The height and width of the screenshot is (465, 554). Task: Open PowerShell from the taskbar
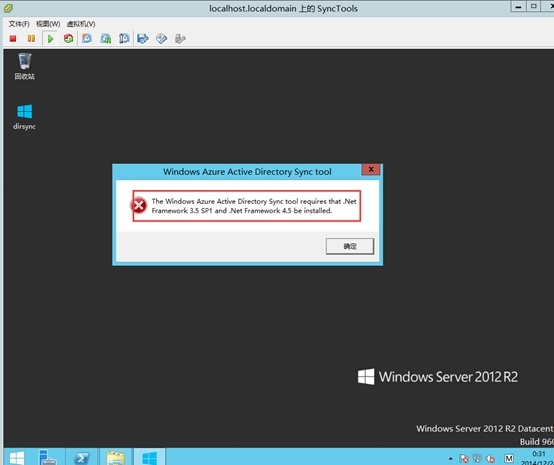coord(82,458)
